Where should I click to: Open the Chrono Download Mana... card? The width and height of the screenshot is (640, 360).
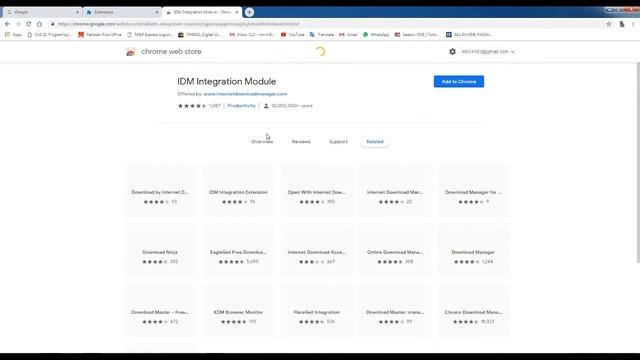pos(473,310)
